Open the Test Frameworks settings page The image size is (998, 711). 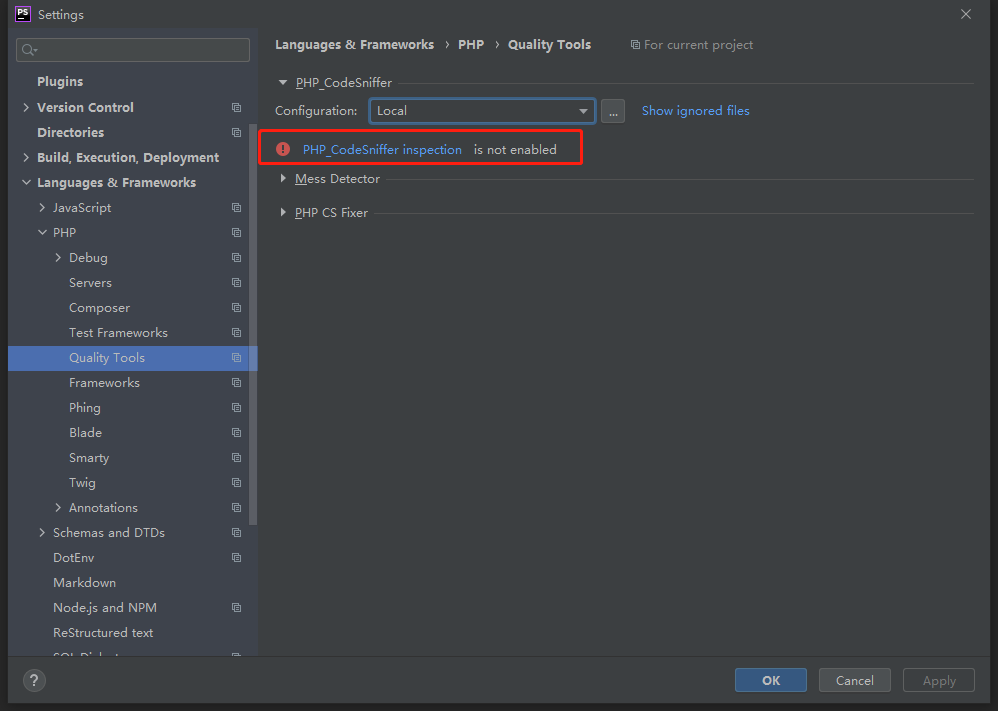tap(118, 333)
